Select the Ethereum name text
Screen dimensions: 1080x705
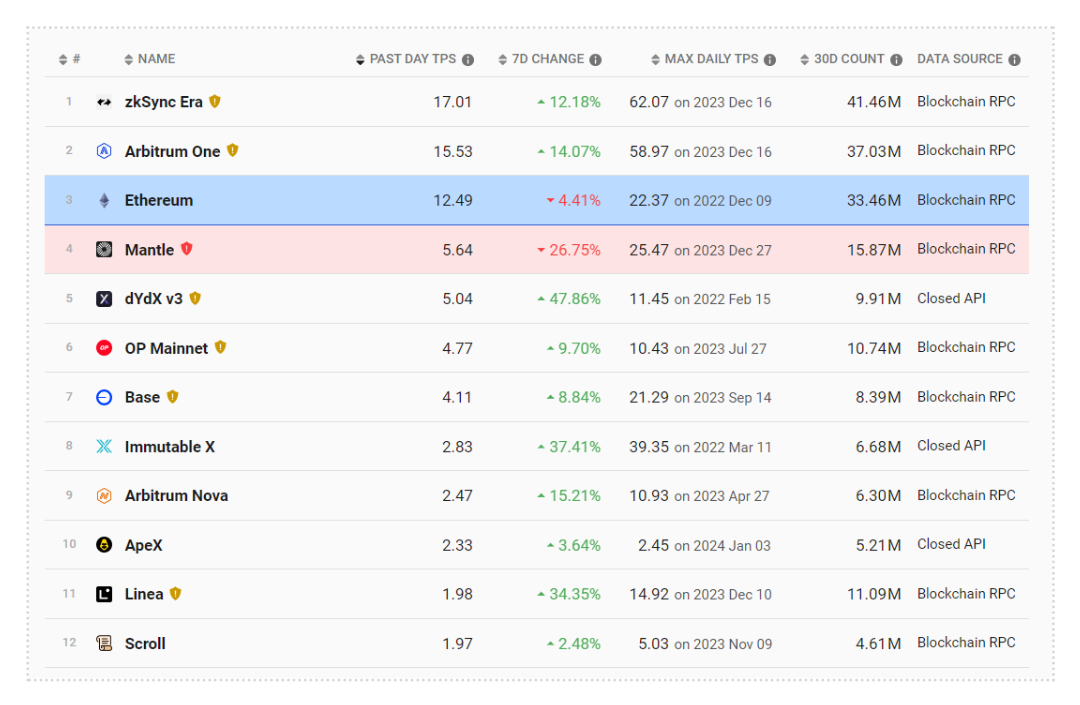159,200
